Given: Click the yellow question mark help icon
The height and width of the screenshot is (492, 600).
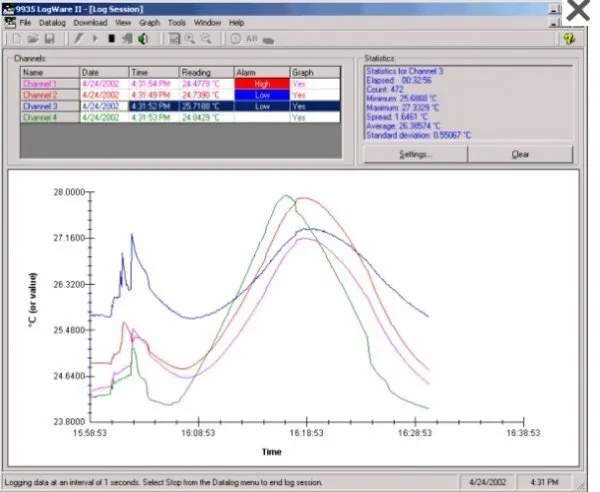Looking at the screenshot, I should (569, 39).
